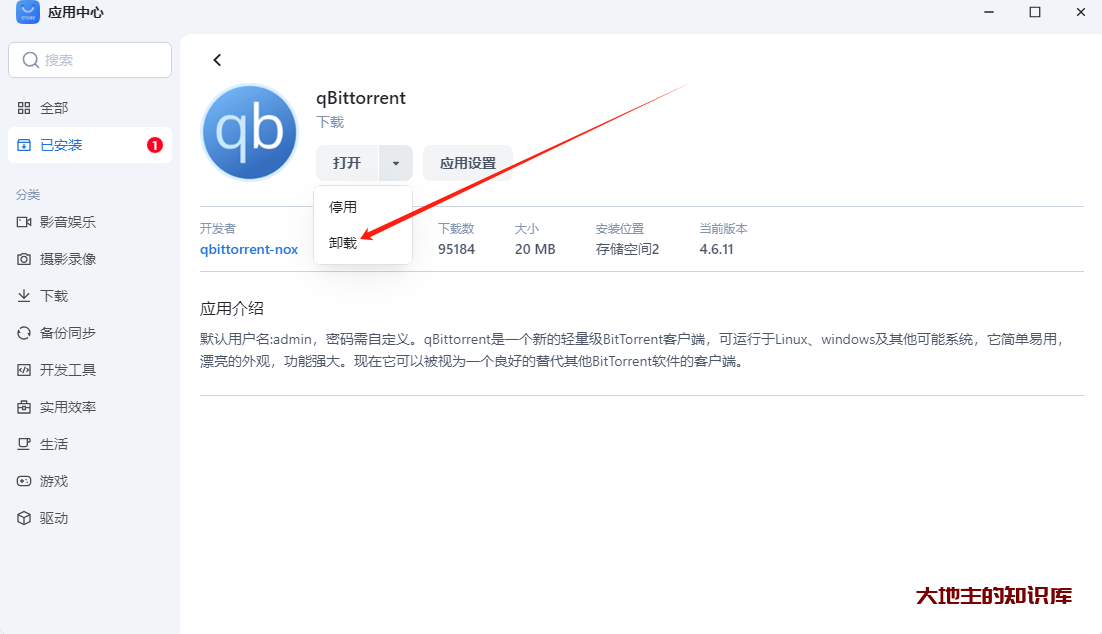Select the 已安装 tab
The height and width of the screenshot is (634, 1102).
(x=90, y=145)
